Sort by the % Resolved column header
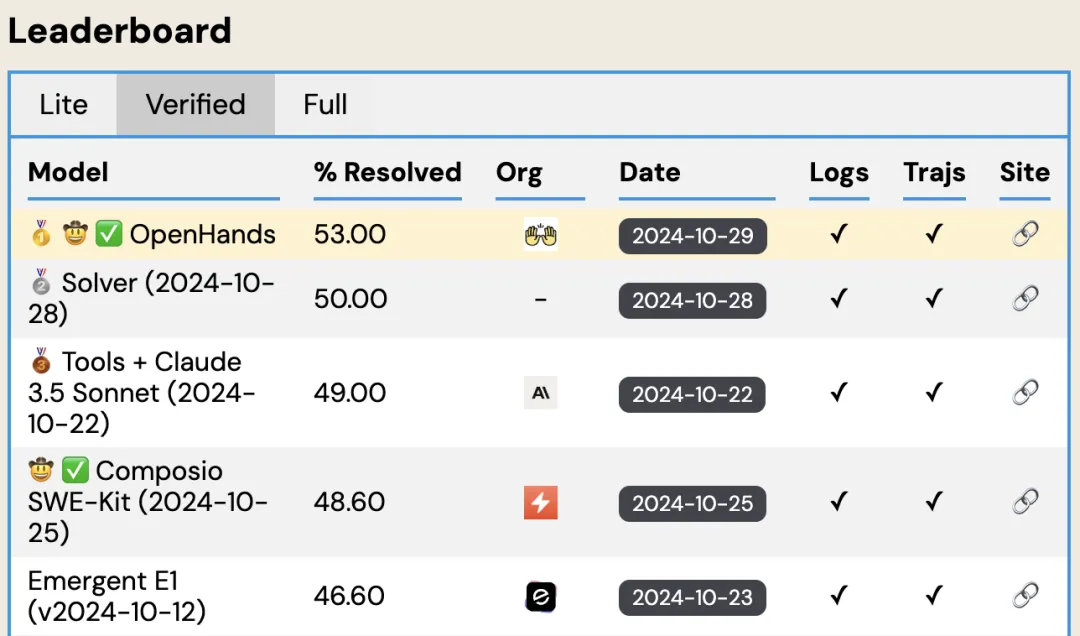Image resolution: width=1080 pixels, height=636 pixels. click(x=387, y=172)
